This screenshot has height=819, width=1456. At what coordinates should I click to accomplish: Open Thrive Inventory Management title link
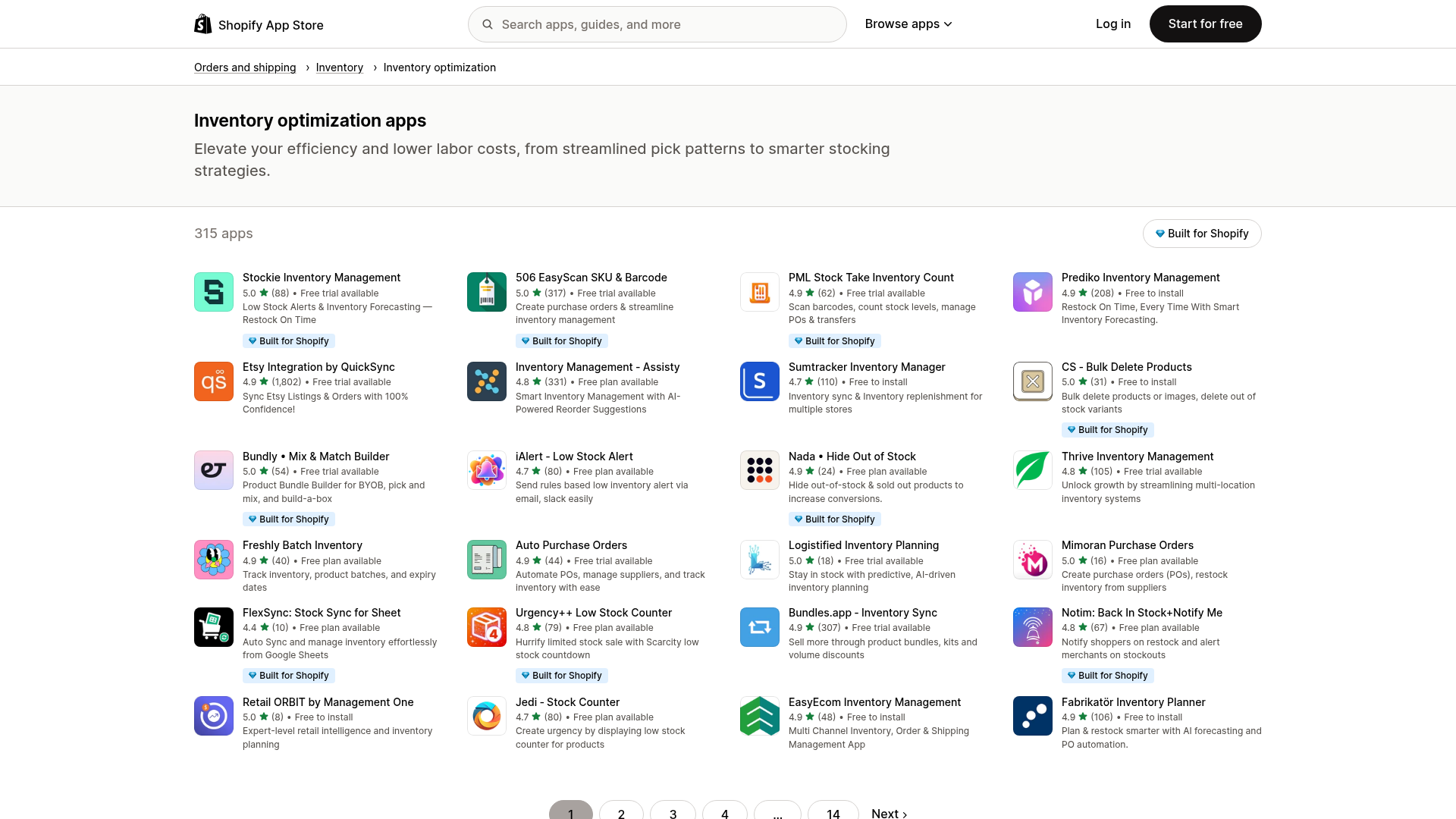click(x=1137, y=457)
